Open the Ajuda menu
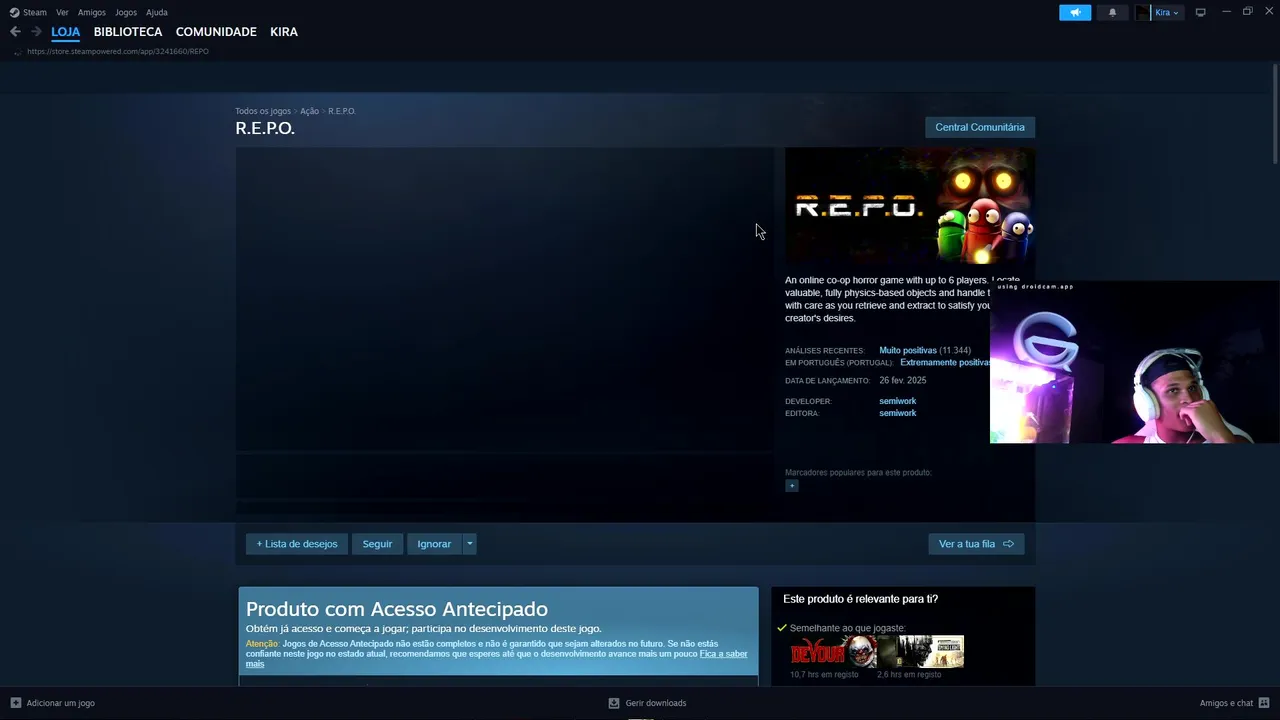 (157, 12)
